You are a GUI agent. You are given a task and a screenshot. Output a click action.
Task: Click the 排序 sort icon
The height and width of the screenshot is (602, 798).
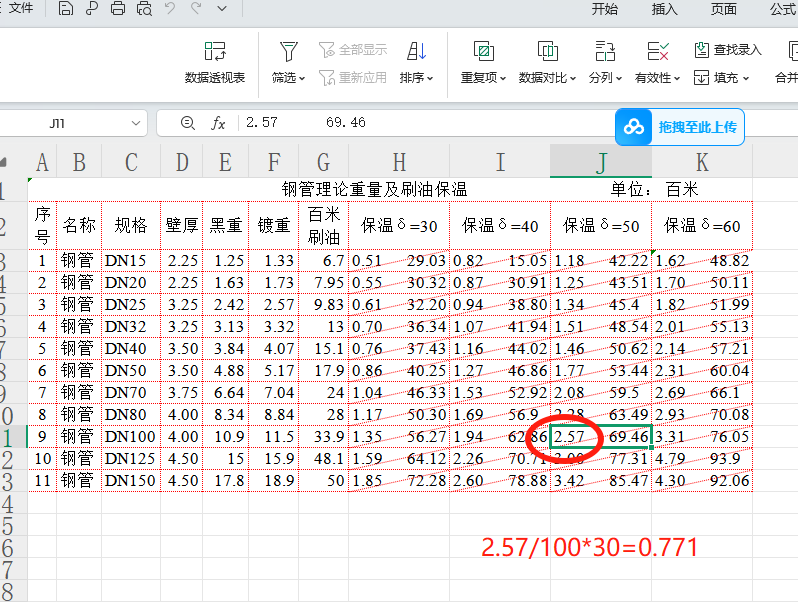pos(416,51)
